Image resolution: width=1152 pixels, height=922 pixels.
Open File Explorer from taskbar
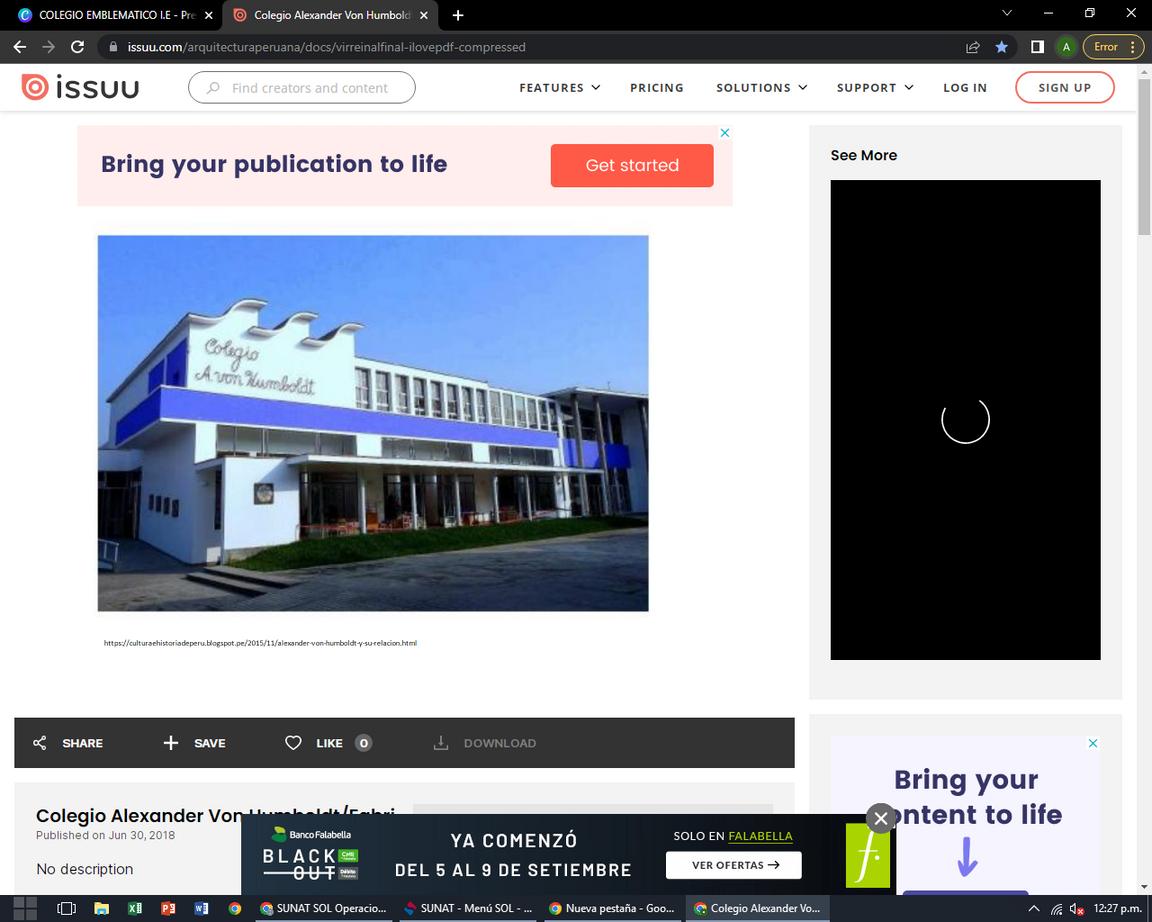(x=101, y=908)
